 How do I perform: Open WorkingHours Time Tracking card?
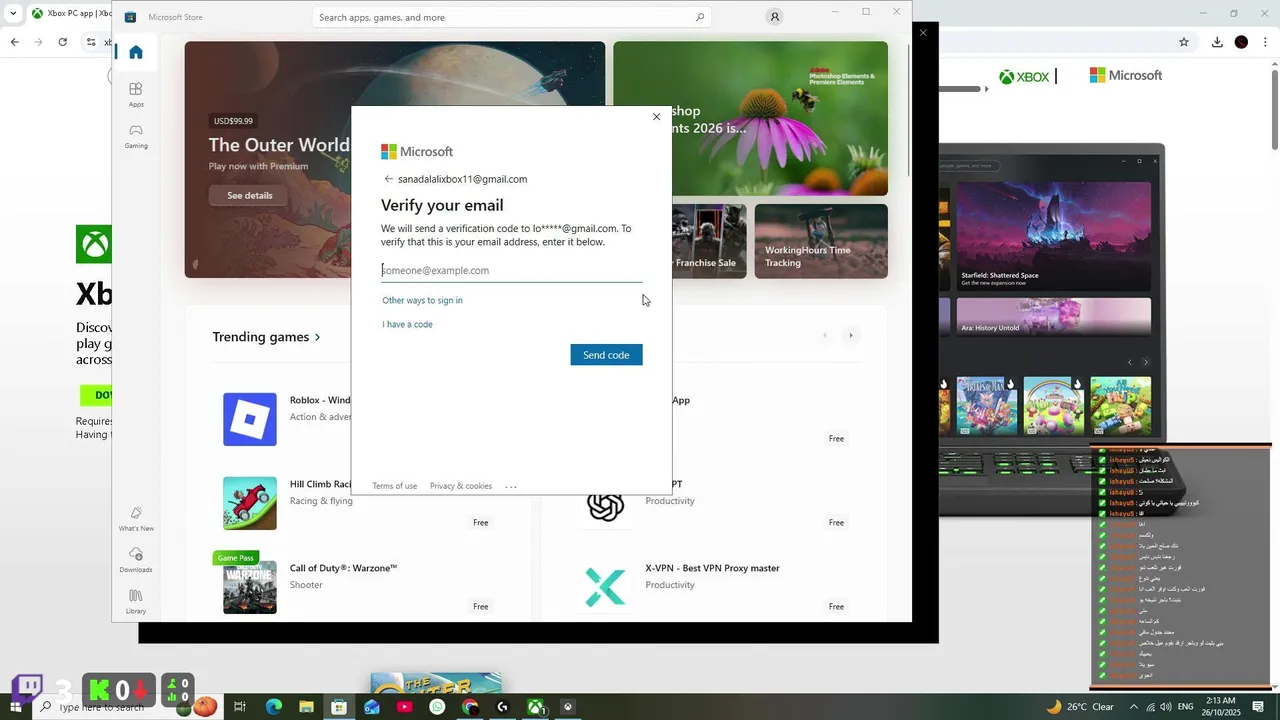(821, 241)
